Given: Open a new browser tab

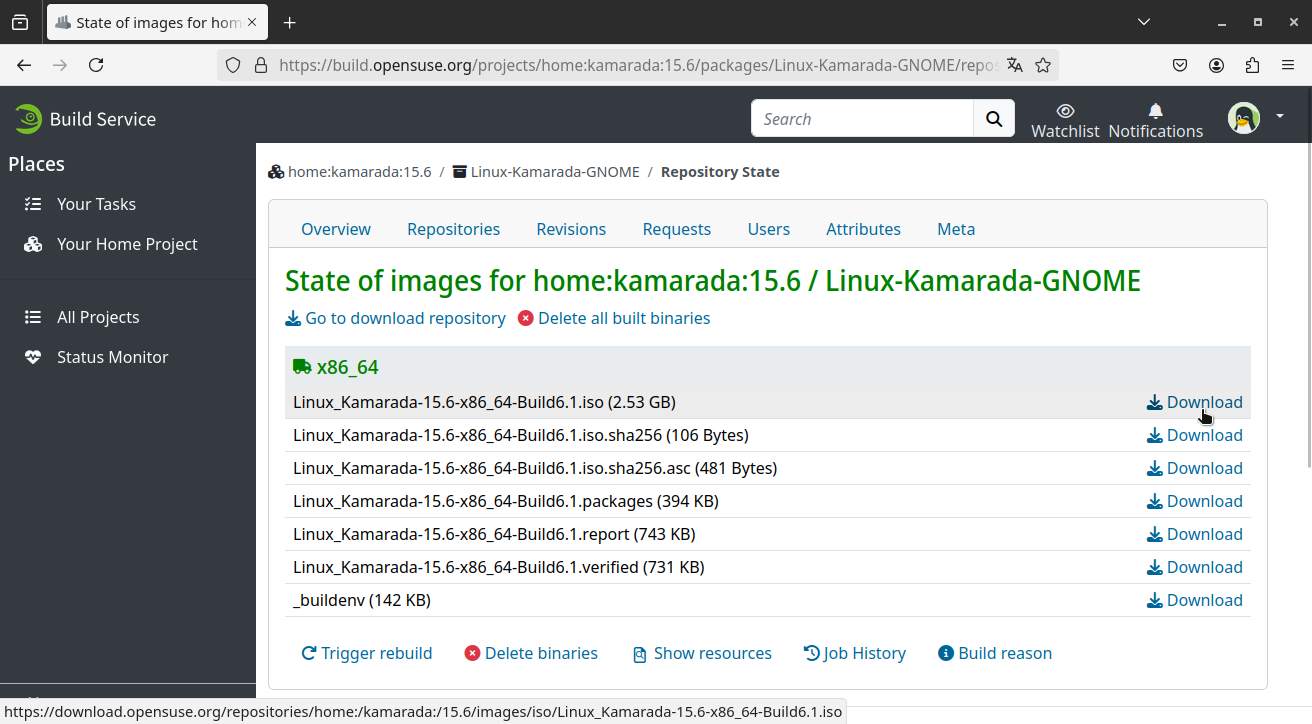Looking at the screenshot, I should [289, 22].
